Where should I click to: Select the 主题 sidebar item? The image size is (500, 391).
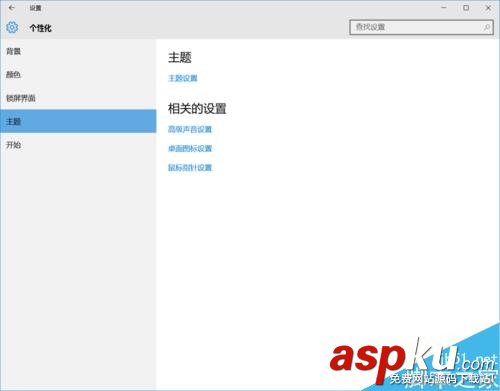pos(78,121)
